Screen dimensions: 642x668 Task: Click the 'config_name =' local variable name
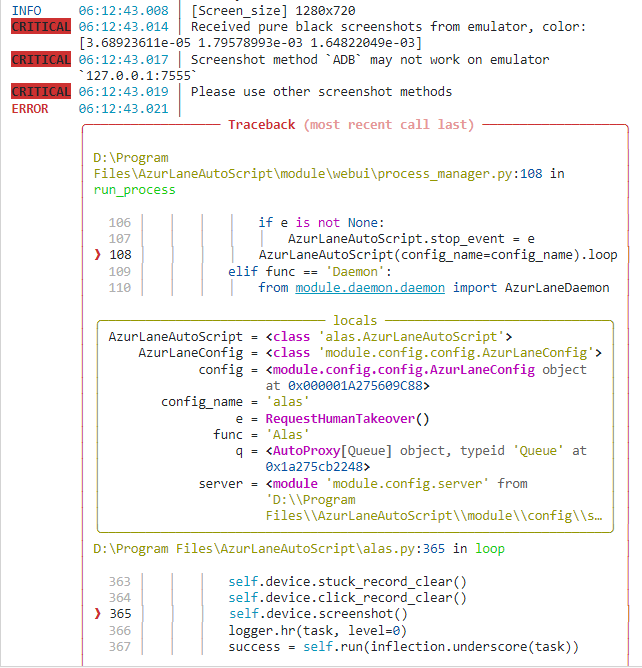pyautogui.click(x=209, y=402)
